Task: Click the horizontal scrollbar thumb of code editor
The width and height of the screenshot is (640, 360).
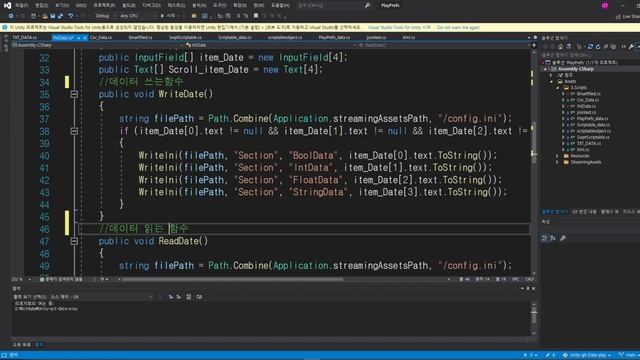Action: (232, 280)
